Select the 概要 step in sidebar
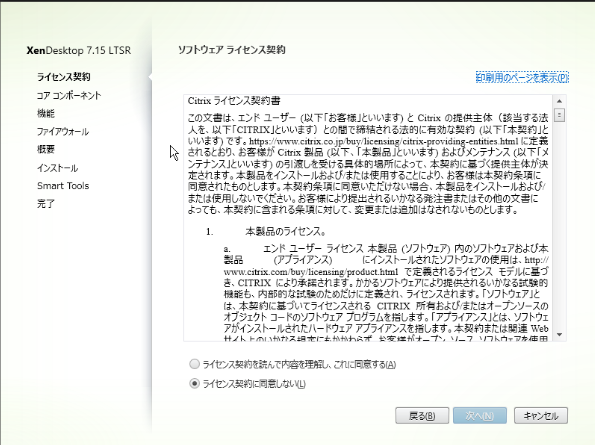The image size is (595, 445). click(46, 149)
